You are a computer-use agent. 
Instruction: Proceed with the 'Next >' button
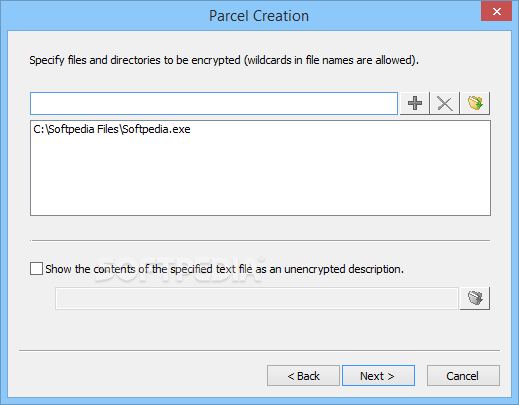click(378, 376)
